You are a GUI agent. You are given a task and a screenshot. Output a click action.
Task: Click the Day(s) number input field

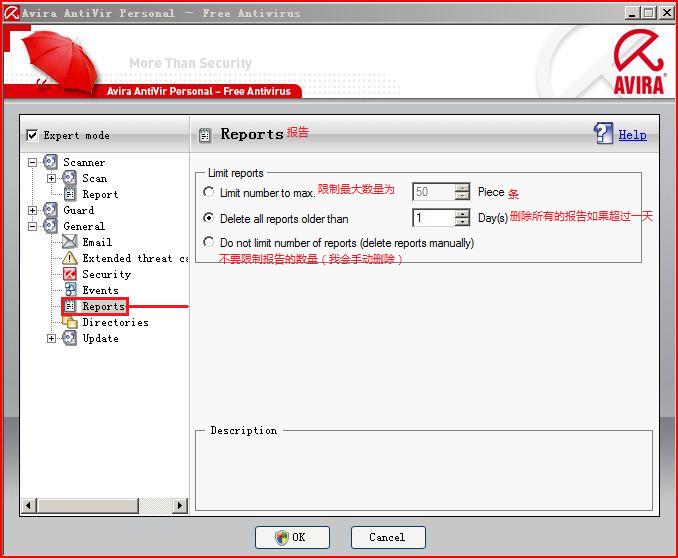434,218
